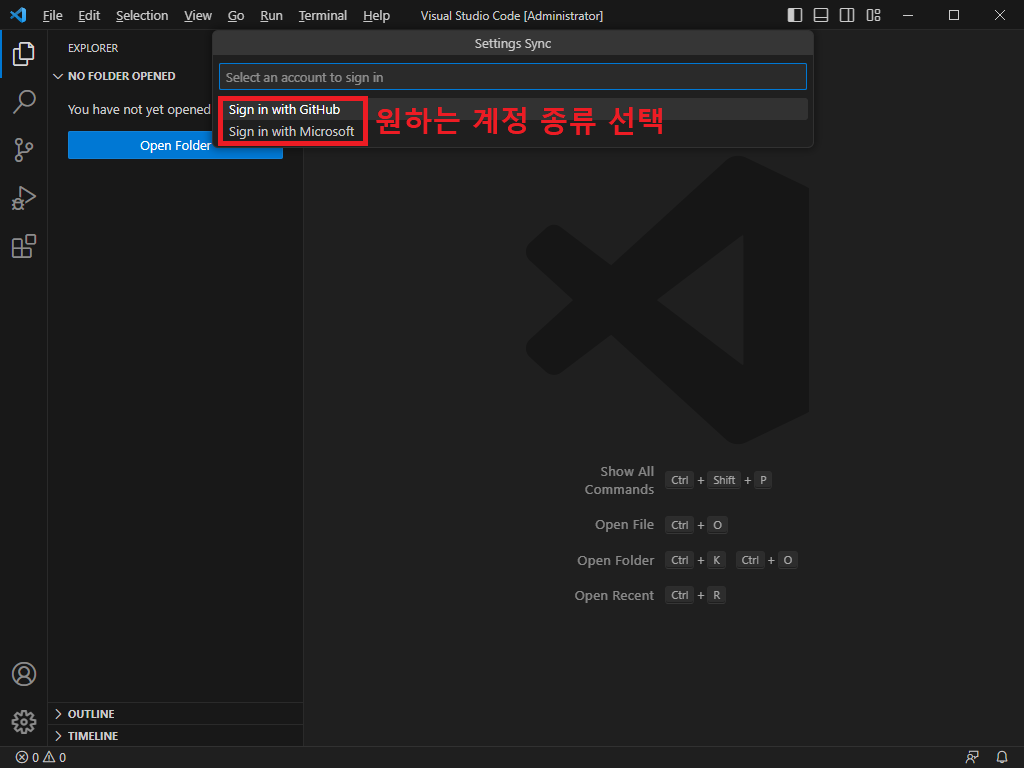Viewport: 1024px width, 768px height.
Task: Click the Accounts icon in activity bar
Action: coord(23,674)
